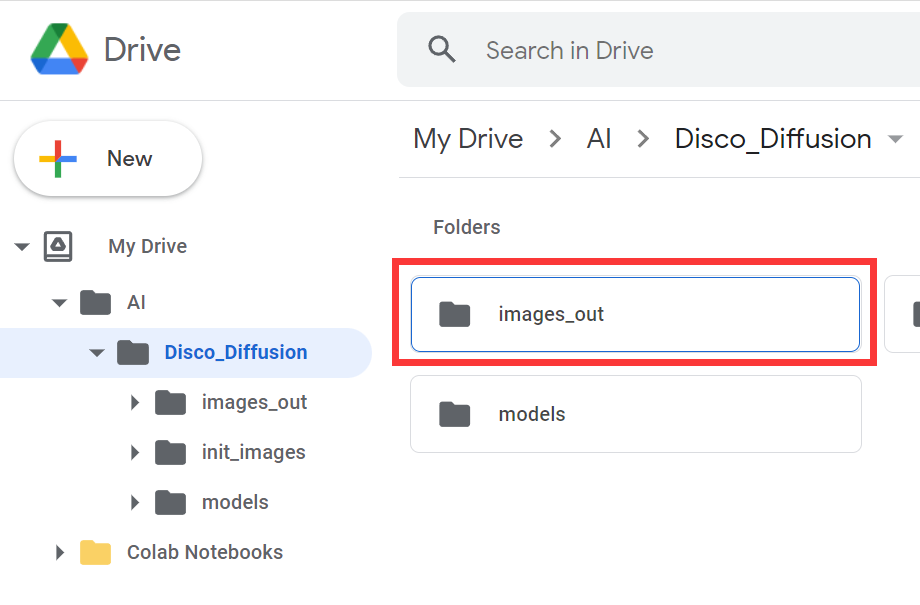Collapse the My Drive tree arrow

point(22,246)
